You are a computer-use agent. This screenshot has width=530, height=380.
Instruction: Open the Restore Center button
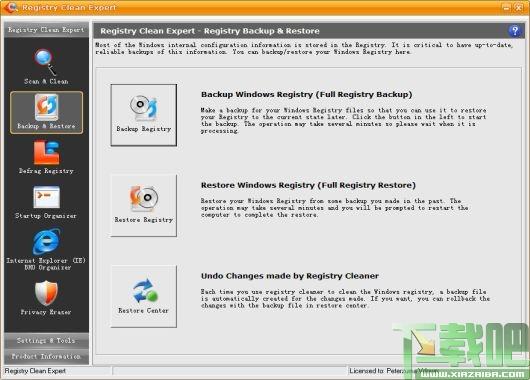[144, 296]
